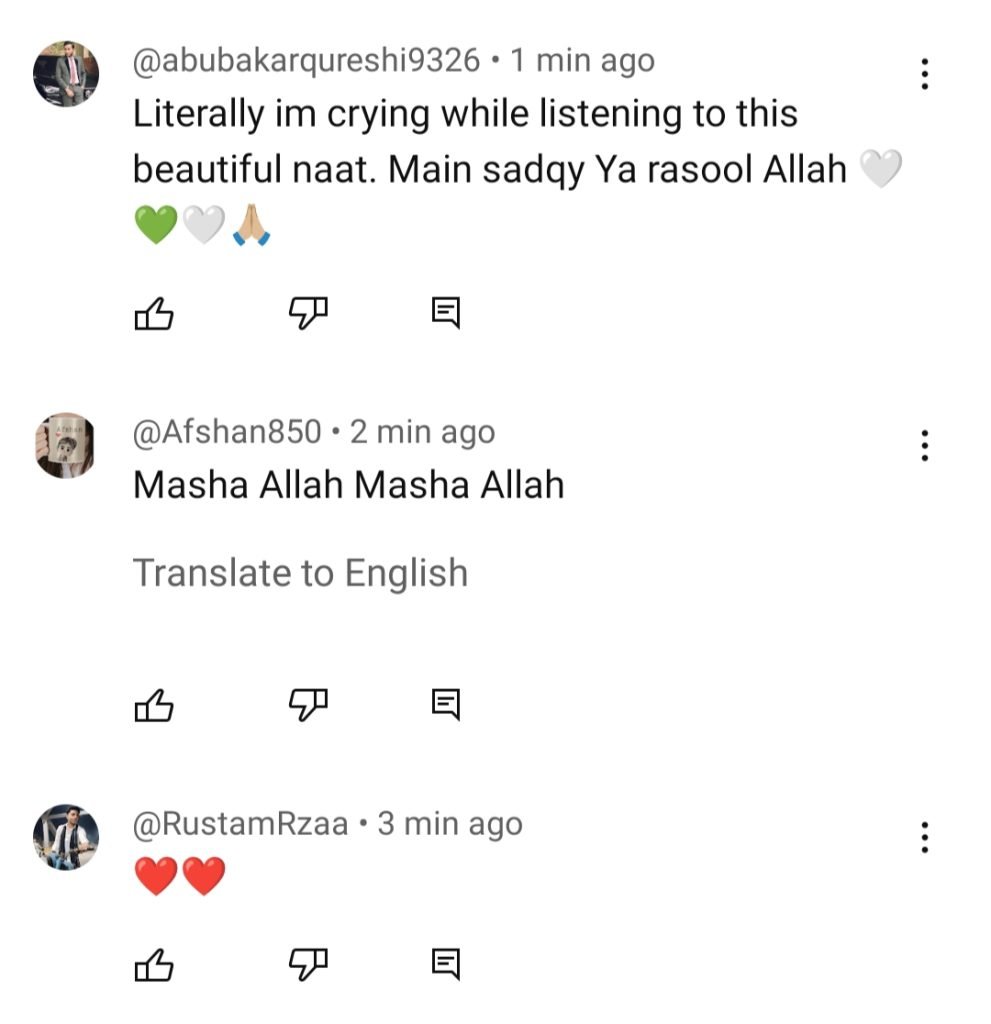Reply to @Afshan850's comment
This screenshot has width=991, height=1024.
coord(446,706)
